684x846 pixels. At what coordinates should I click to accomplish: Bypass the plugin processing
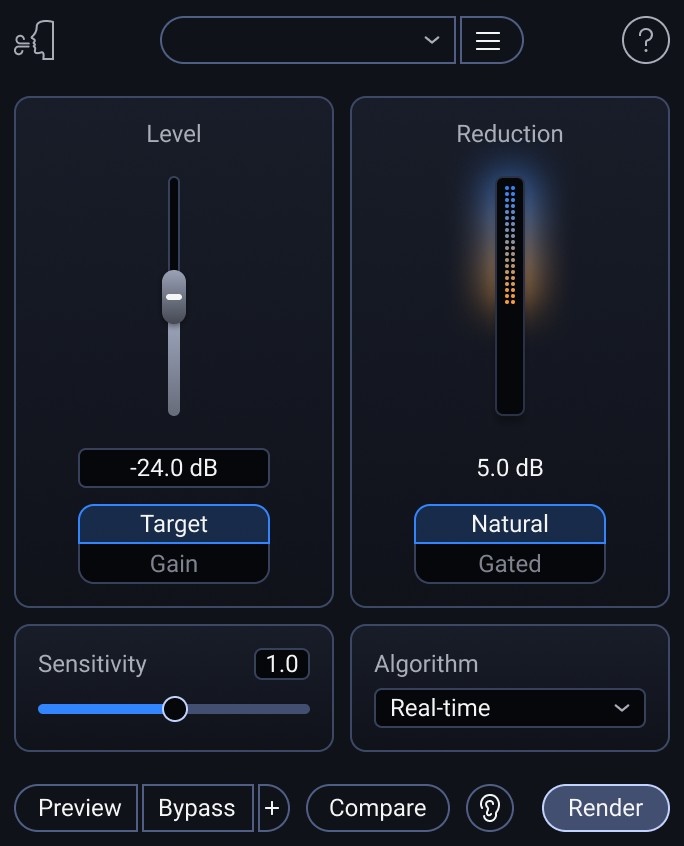[x=197, y=808]
